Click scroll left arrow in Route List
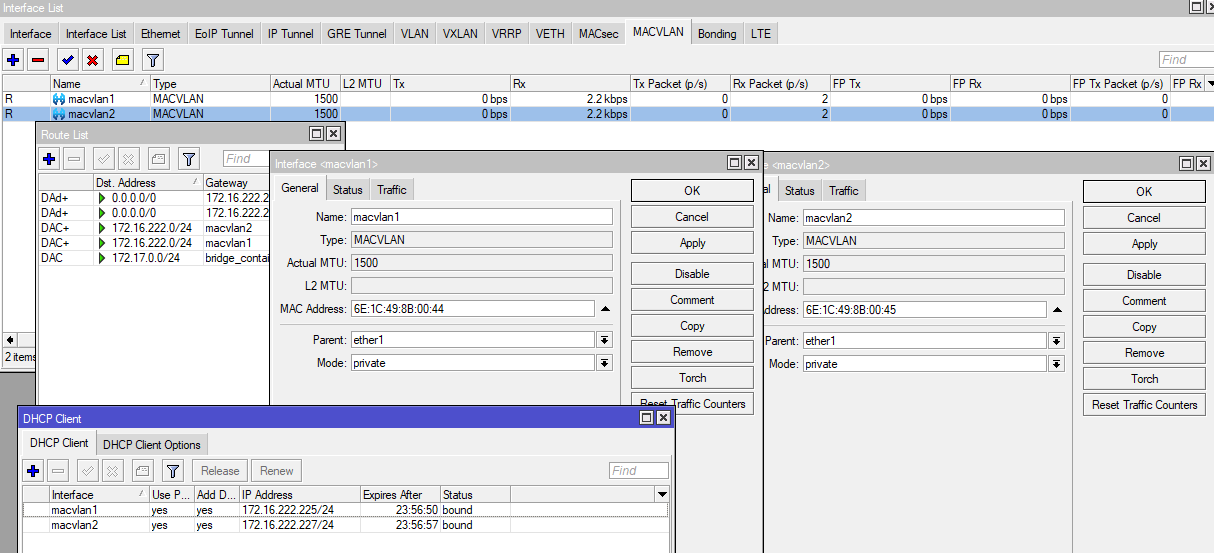The width and height of the screenshot is (1214, 553). click(11, 340)
